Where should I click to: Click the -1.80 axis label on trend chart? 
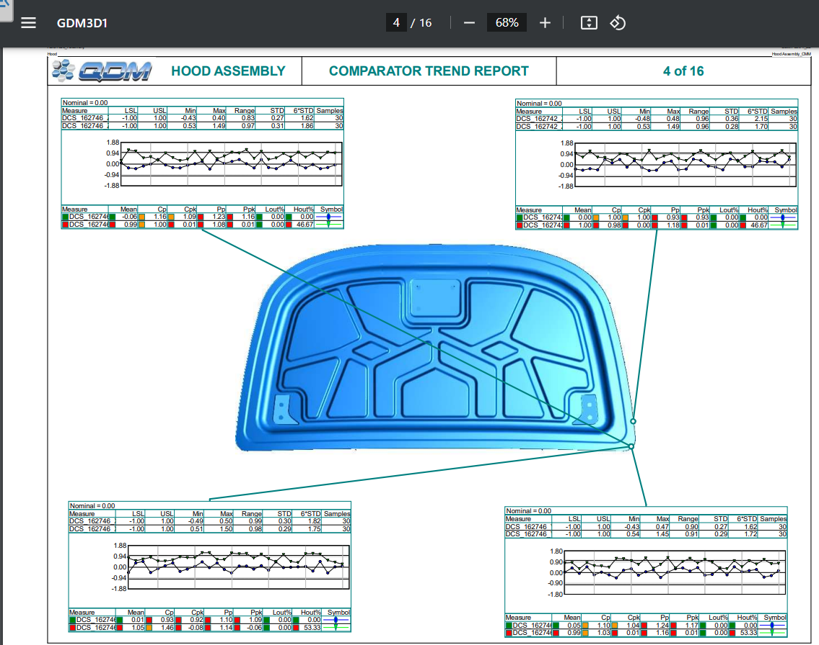point(555,594)
